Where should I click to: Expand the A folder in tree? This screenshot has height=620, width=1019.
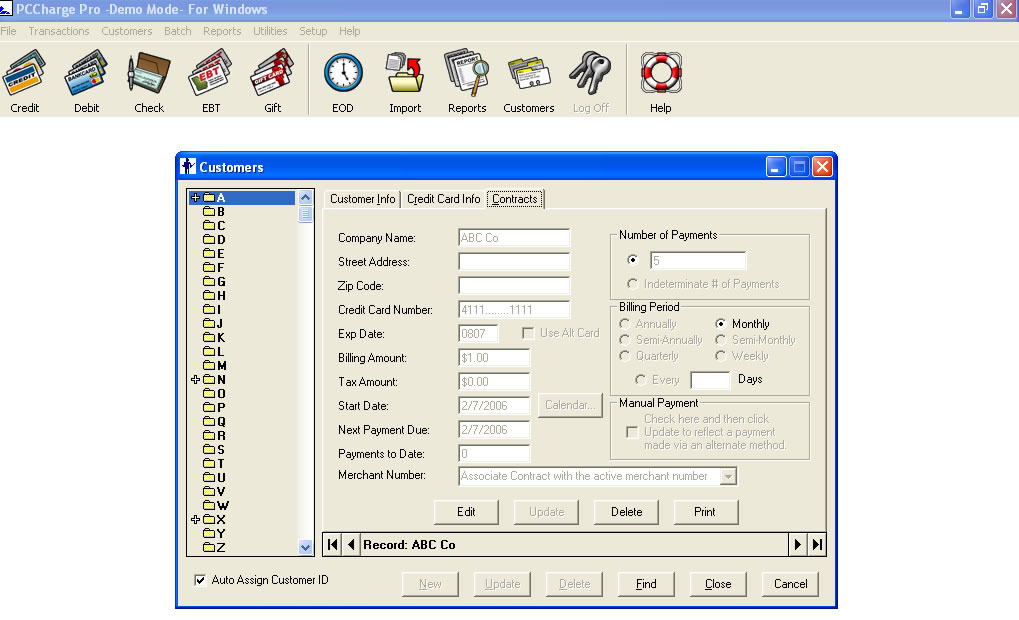coord(195,198)
